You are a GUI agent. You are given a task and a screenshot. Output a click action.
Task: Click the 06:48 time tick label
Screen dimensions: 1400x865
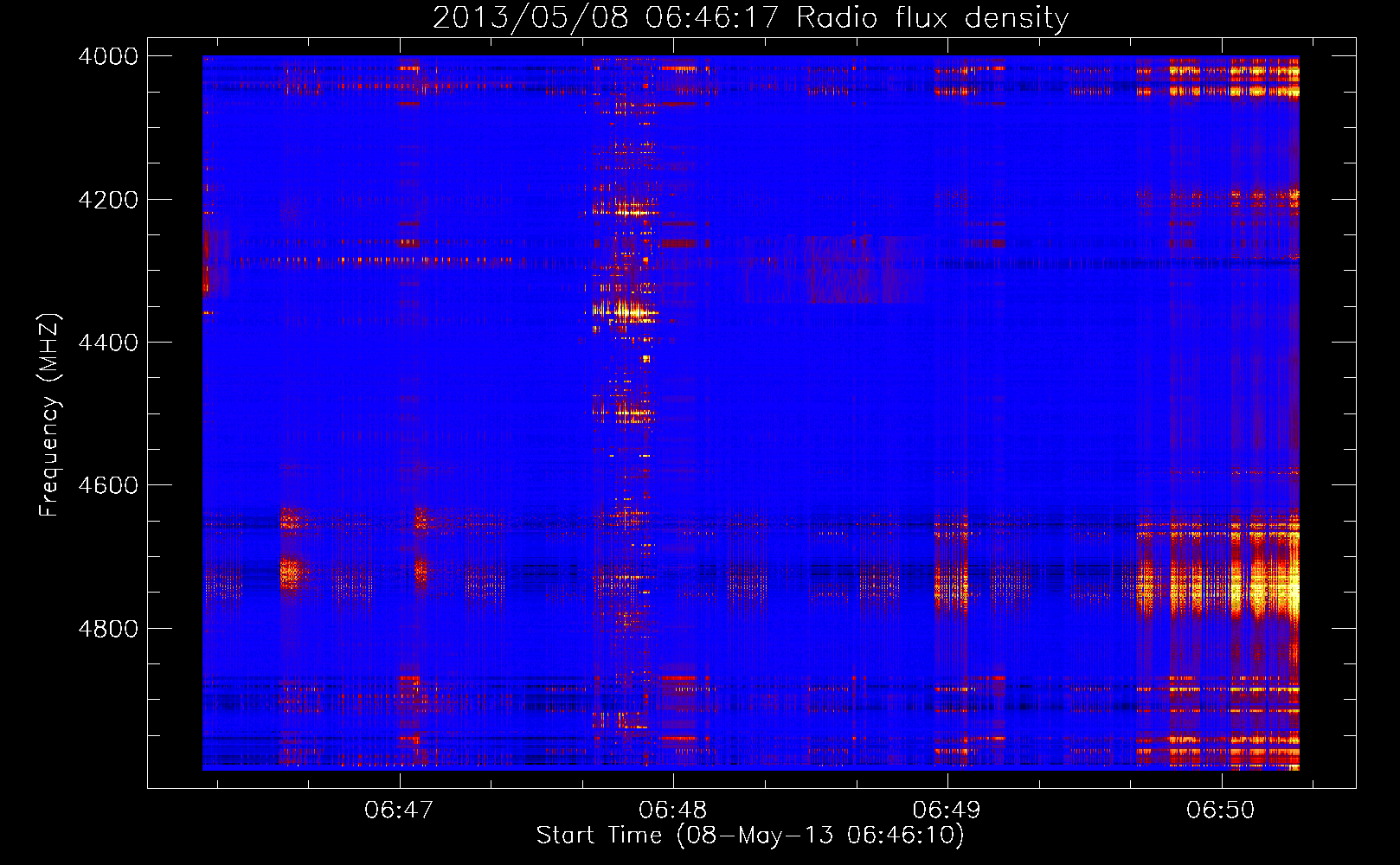click(x=673, y=810)
